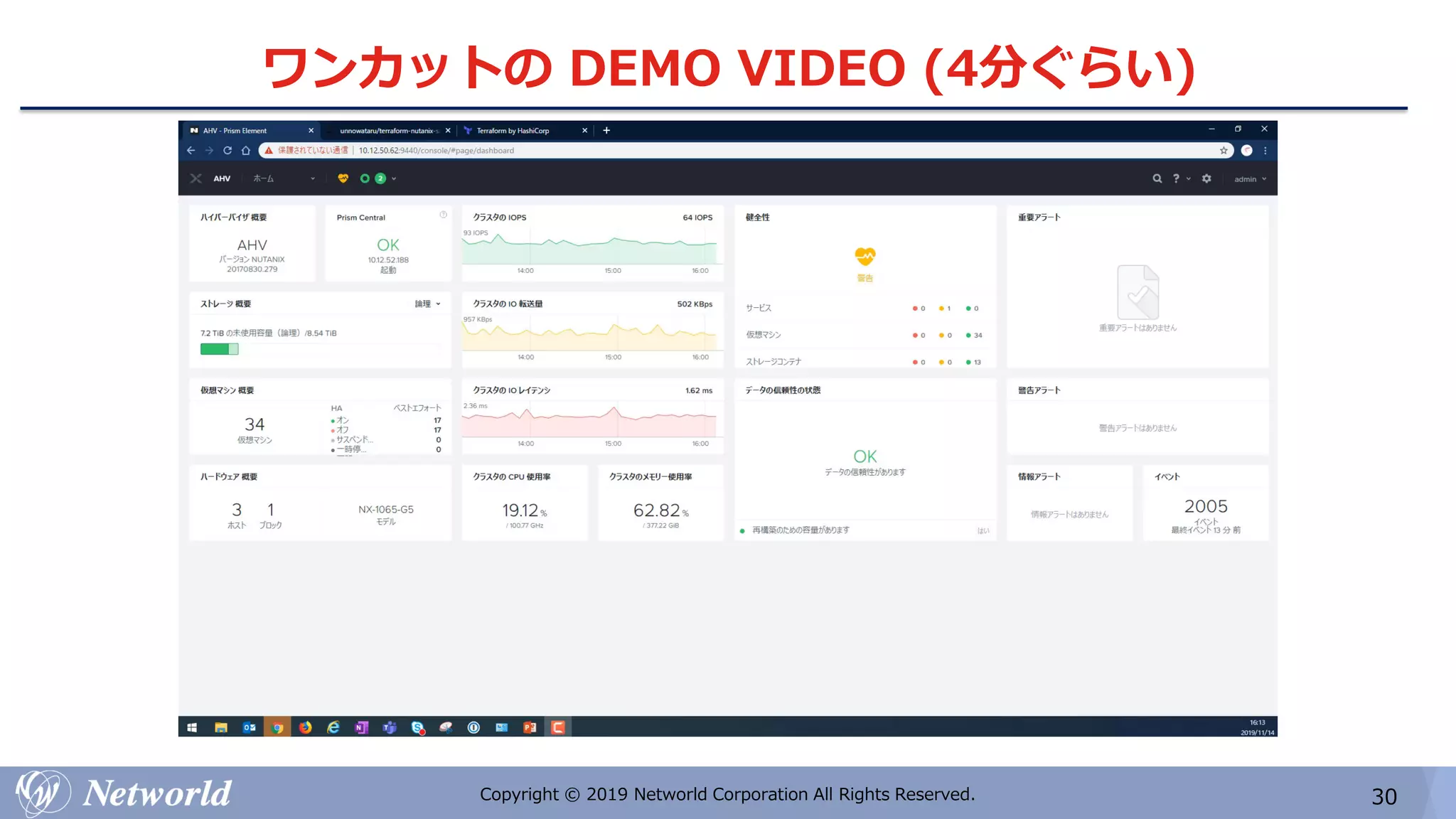This screenshot has width=1456, height=819.
Task: Click the NX-1065-G5 model text
Action: (386, 510)
